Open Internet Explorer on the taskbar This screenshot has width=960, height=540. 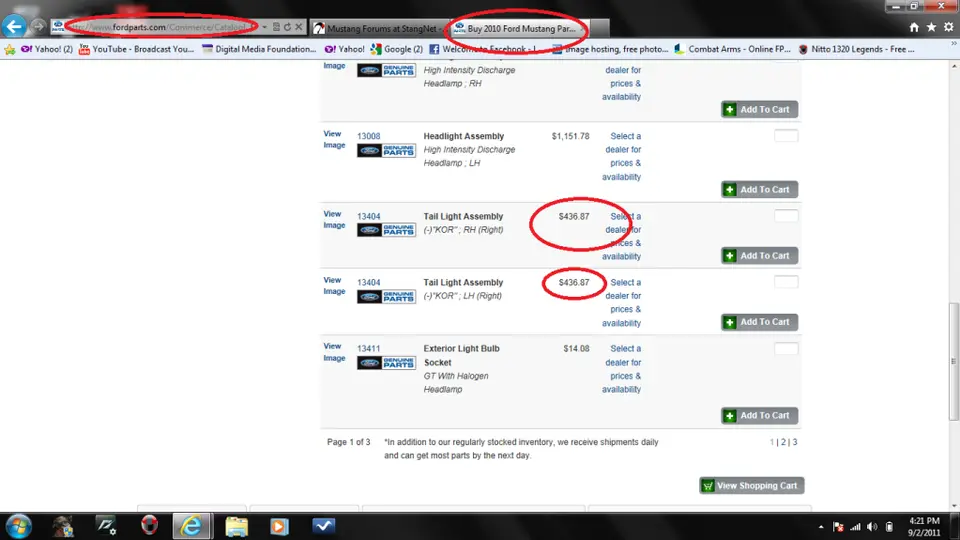(192, 526)
